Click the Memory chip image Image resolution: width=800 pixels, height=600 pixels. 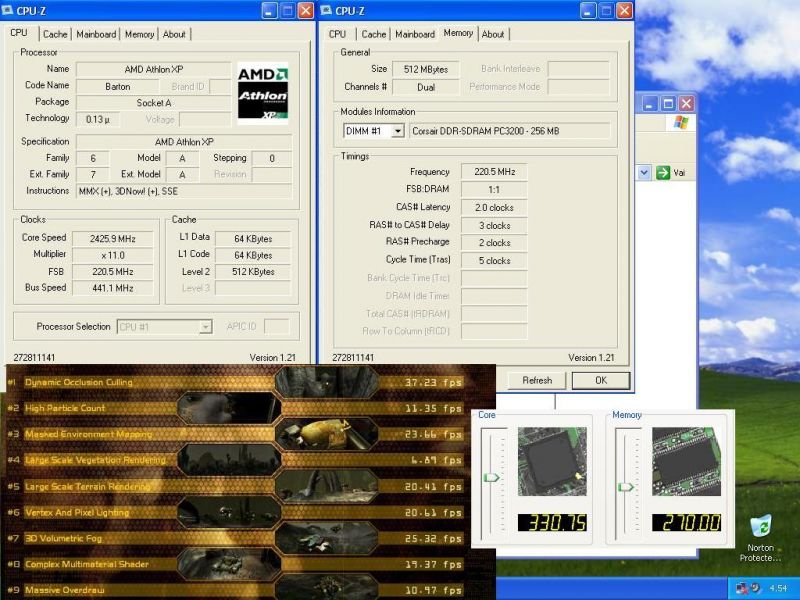pyautogui.click(x=686, y=462)
